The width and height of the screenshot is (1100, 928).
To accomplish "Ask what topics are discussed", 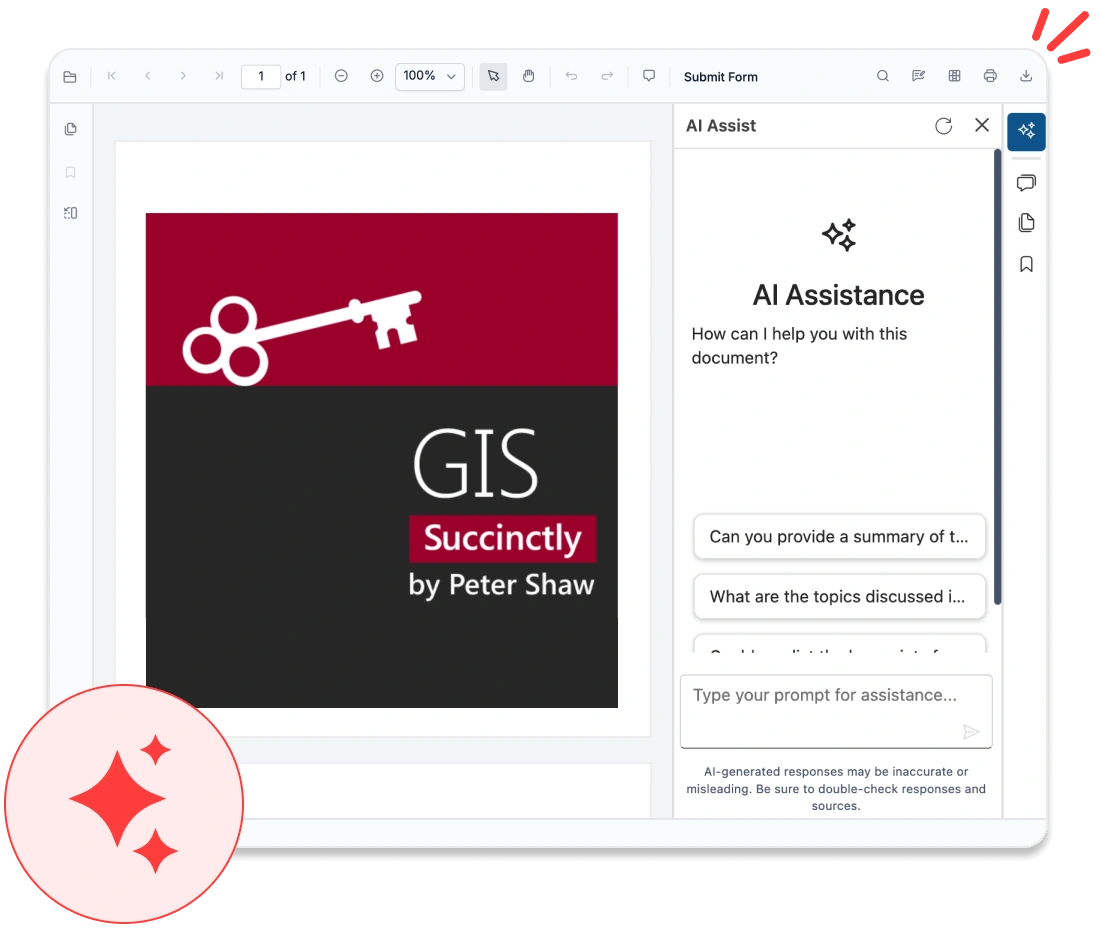I will pos(839,596).
